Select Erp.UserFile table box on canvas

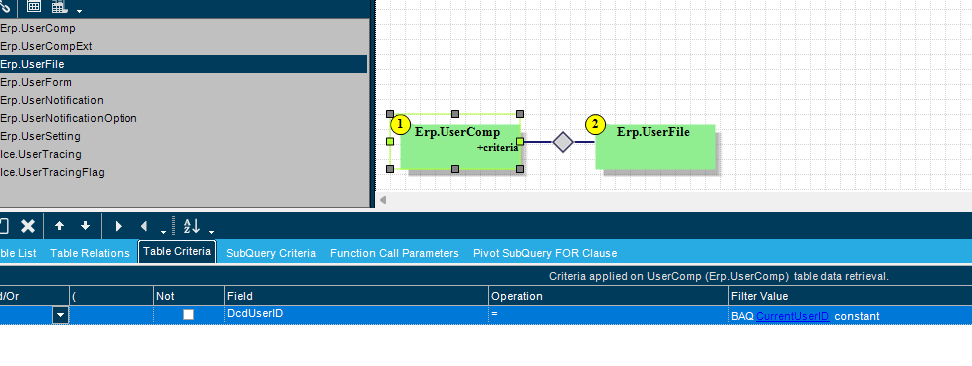tap(655, 146)
